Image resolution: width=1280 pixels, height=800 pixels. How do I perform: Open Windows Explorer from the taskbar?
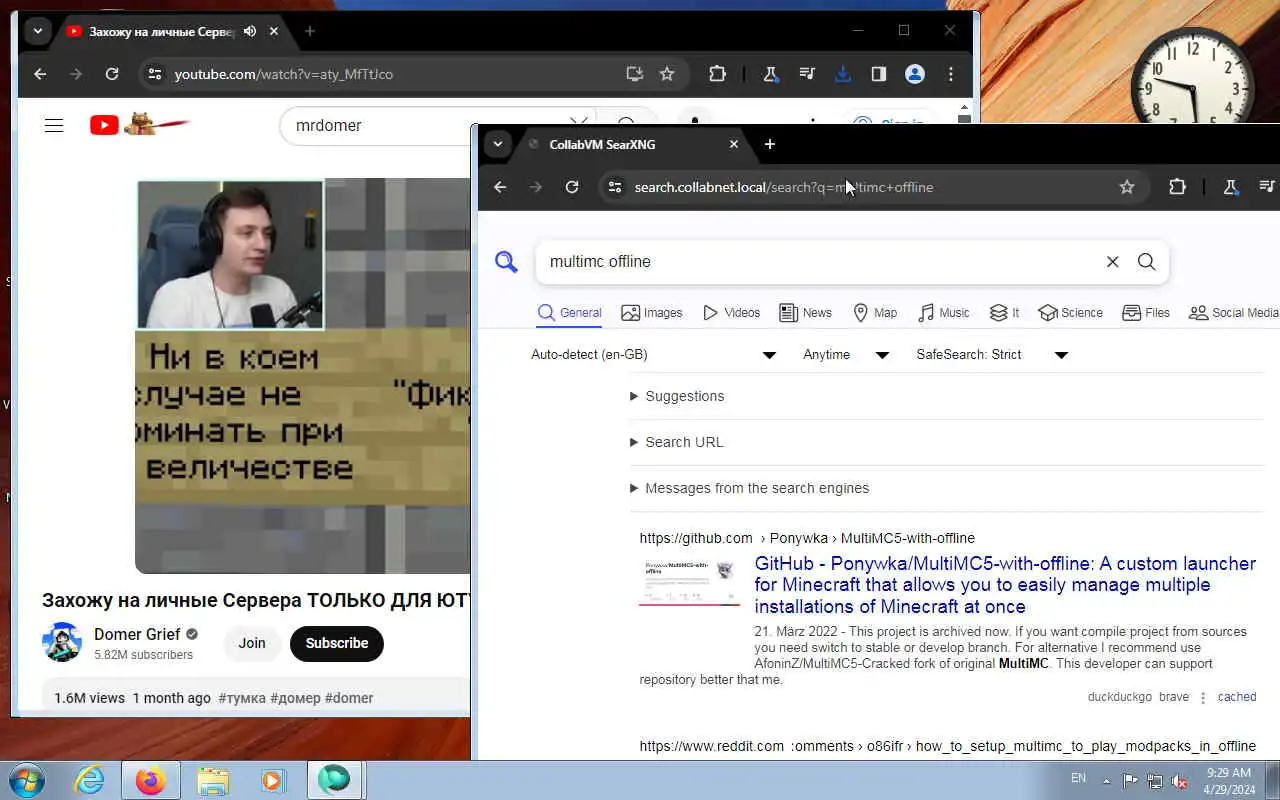tap(212, 780)
